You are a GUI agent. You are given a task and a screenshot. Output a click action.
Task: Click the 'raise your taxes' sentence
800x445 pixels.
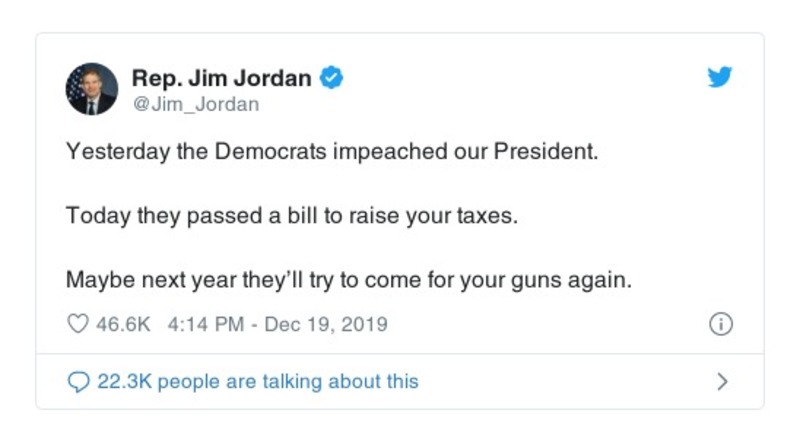[x=292, y=216]
